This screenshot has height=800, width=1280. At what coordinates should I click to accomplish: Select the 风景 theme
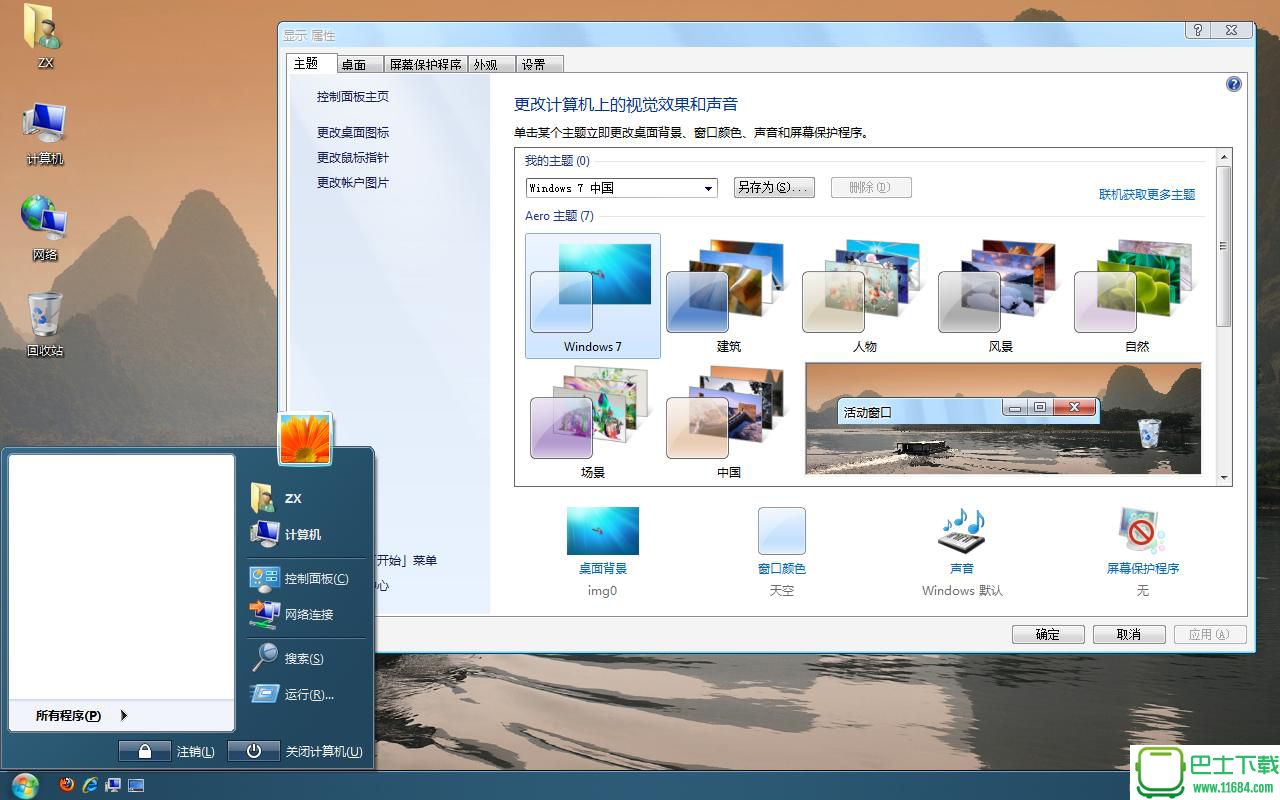pyautogui.click(x=1001, y=296)
